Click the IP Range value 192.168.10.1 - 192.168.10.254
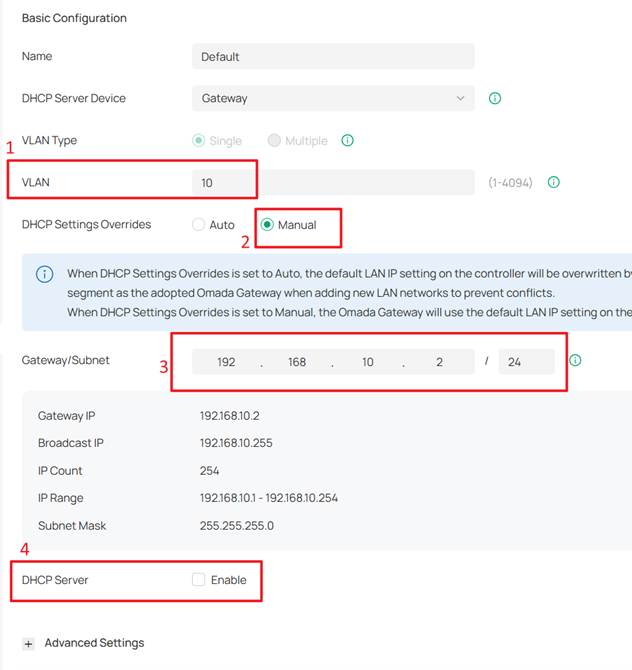632x670 pixels. 269,498
